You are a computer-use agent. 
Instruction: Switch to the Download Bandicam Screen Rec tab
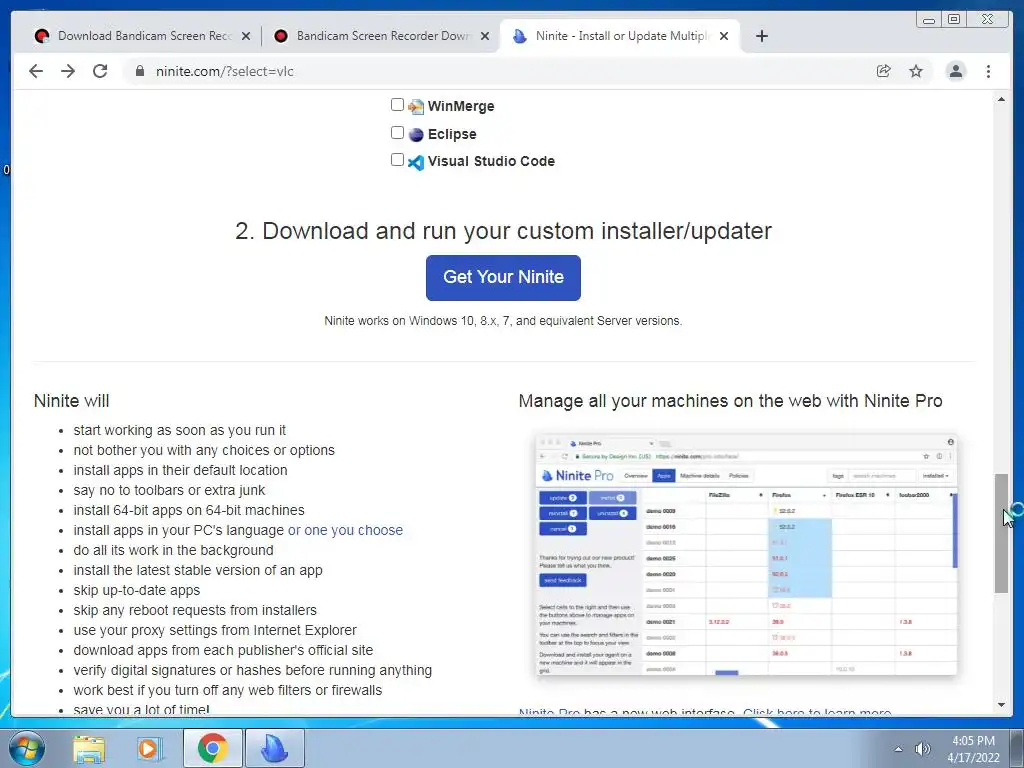[x=141, y=36]
